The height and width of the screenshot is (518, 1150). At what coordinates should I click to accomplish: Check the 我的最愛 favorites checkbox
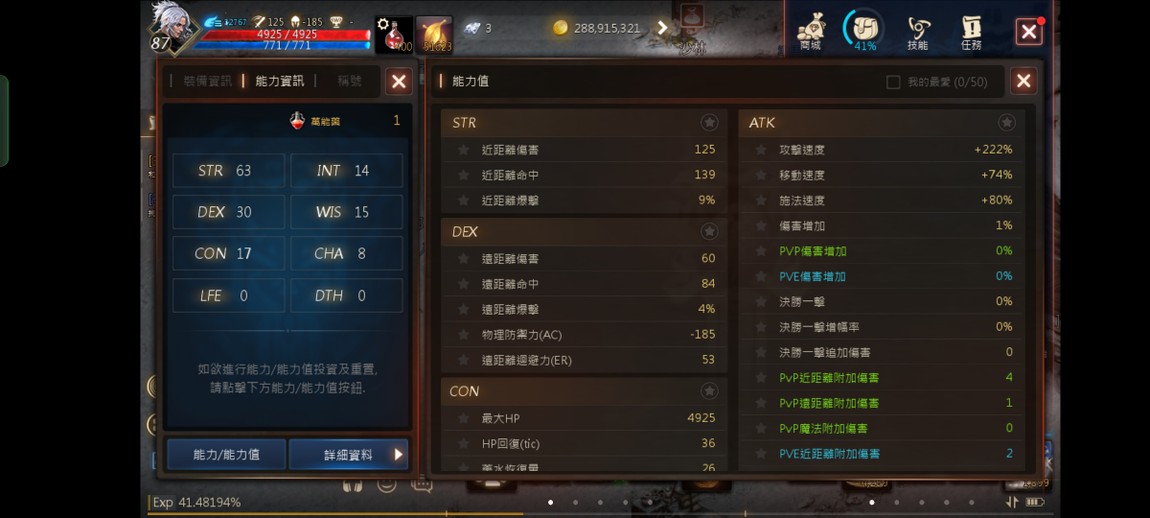point(893,82)
